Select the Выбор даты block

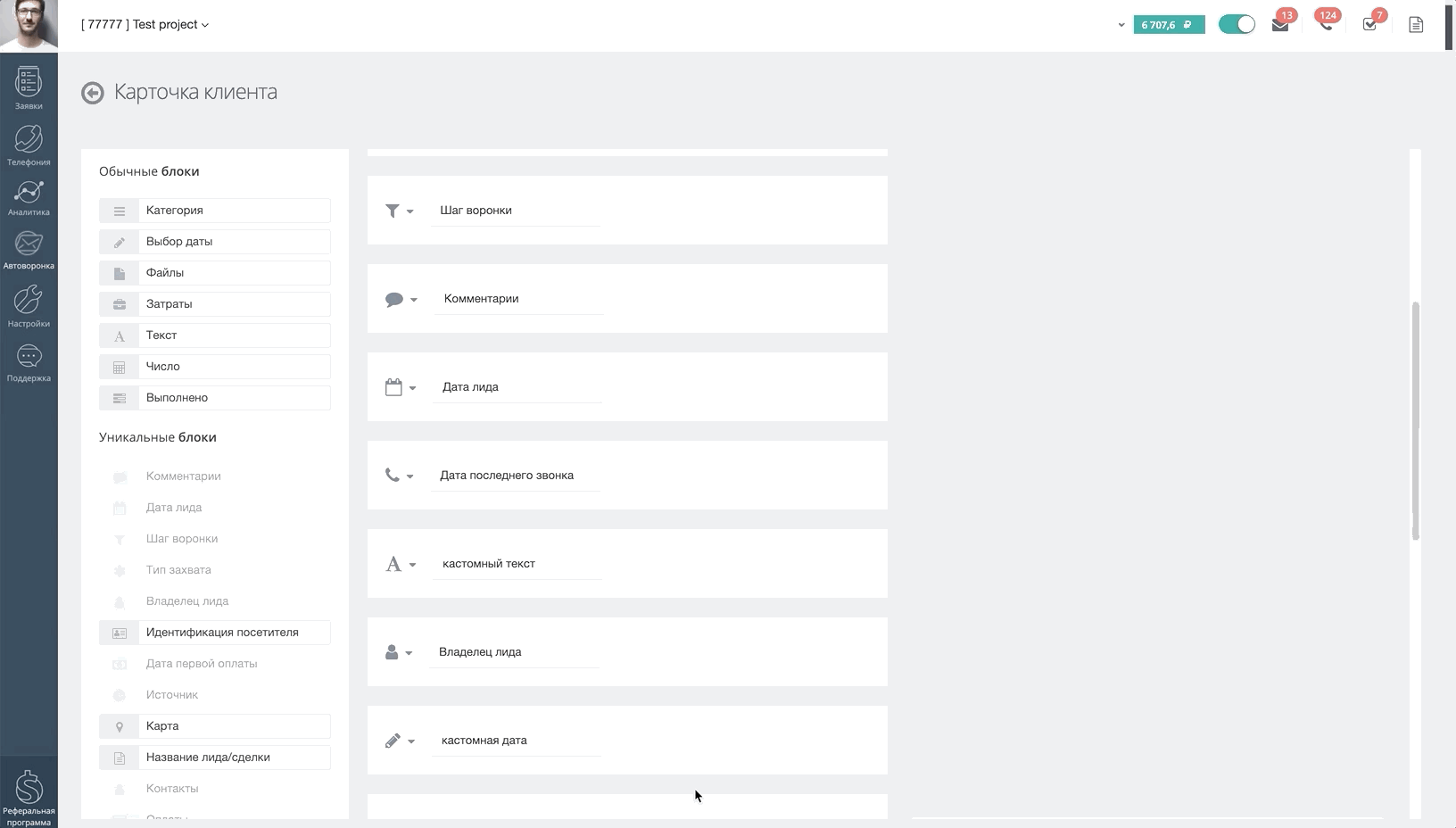pos(215,242)
